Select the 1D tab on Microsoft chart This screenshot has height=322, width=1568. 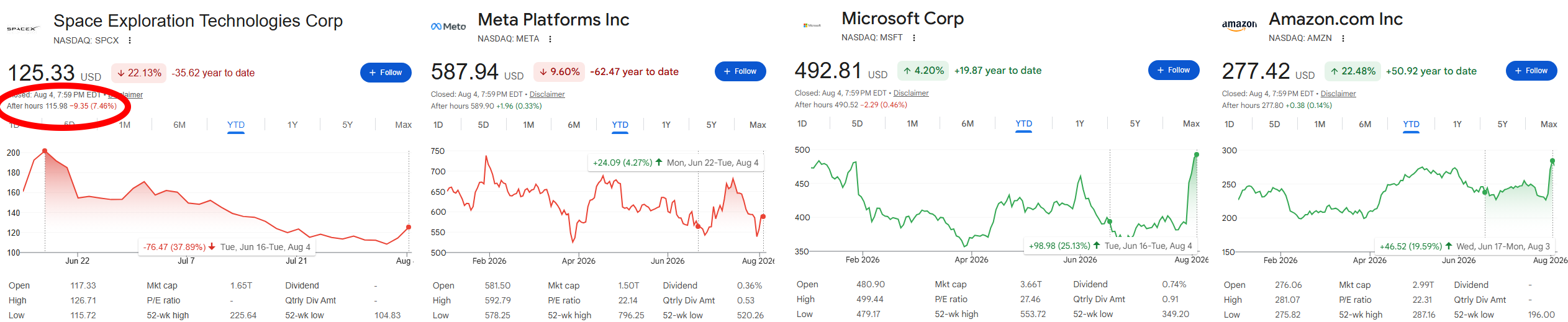point(802,123)
